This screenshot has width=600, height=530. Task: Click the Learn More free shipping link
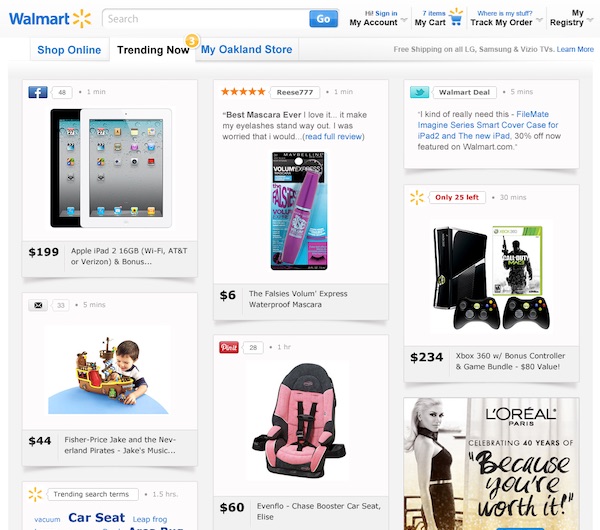tap(575, 49)
